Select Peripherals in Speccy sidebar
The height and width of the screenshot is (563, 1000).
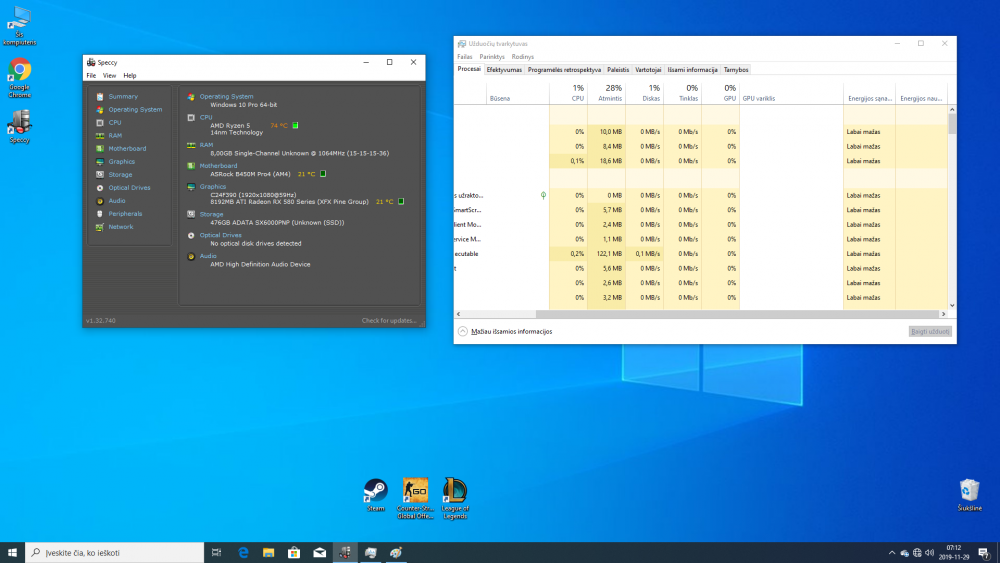coord(125,214)
